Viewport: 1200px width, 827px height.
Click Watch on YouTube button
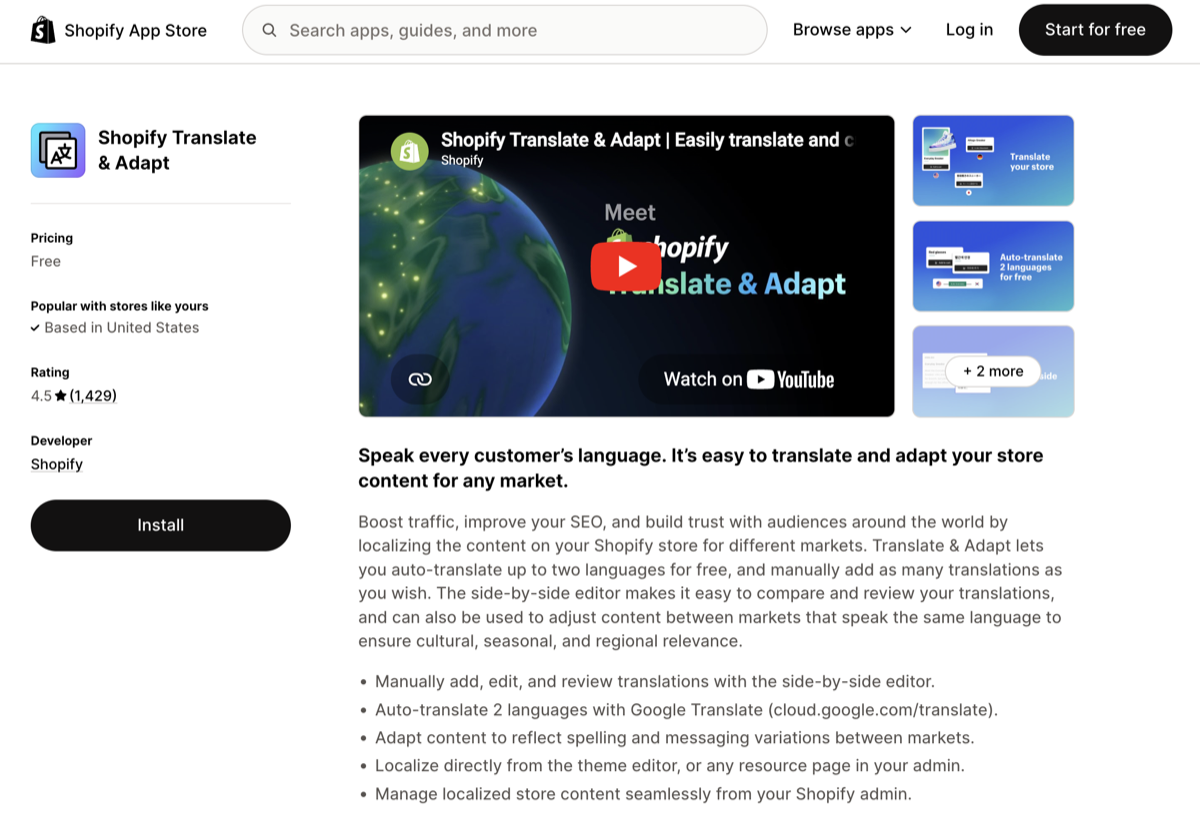pos(748,379)
